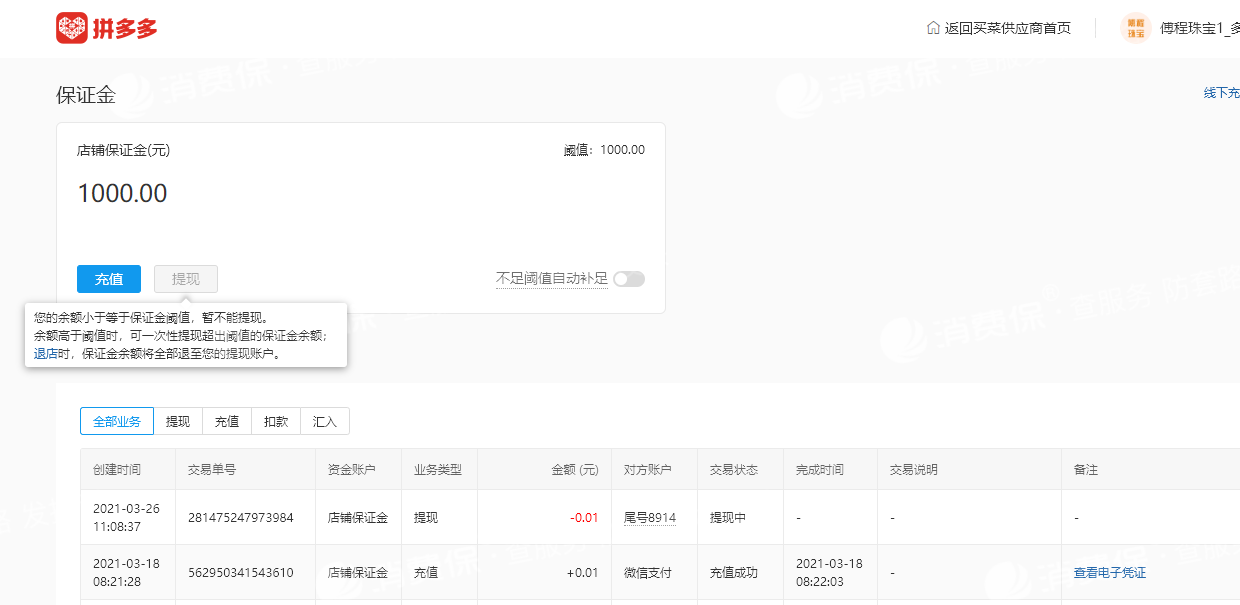This screenshot has width=1240, height=605.
Task: Switch to the 充值 filter tab
Action: pyautogui.click(x=227, y=421)
